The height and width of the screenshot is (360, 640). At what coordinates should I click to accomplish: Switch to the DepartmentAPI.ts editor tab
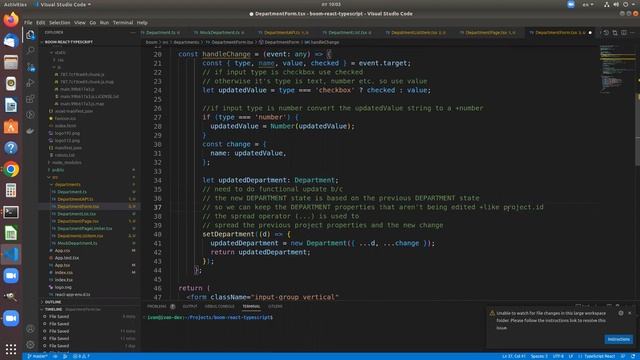coord(283,33)
